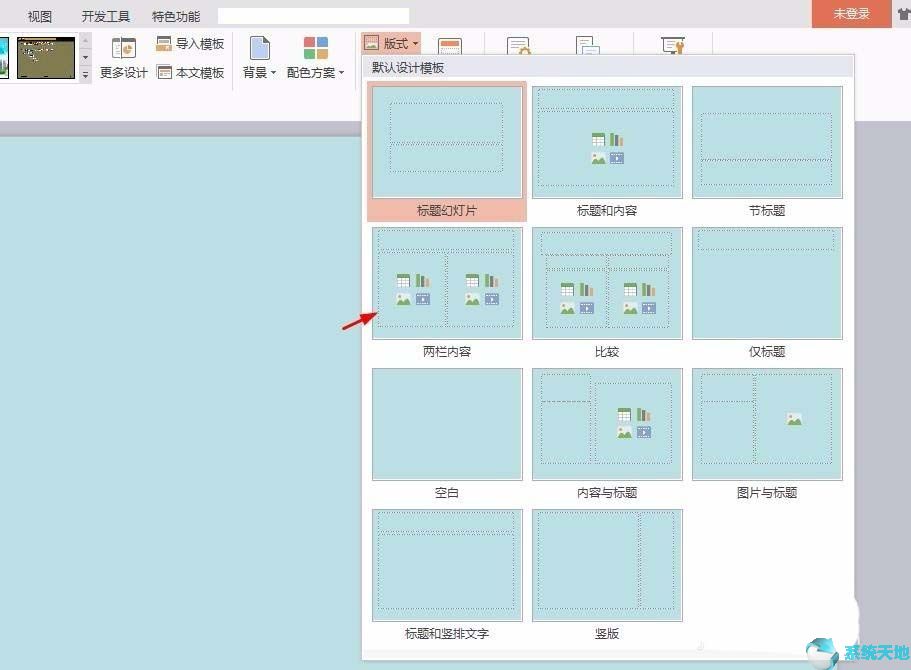Open the 视图 ribbon tab

(40, 16)
